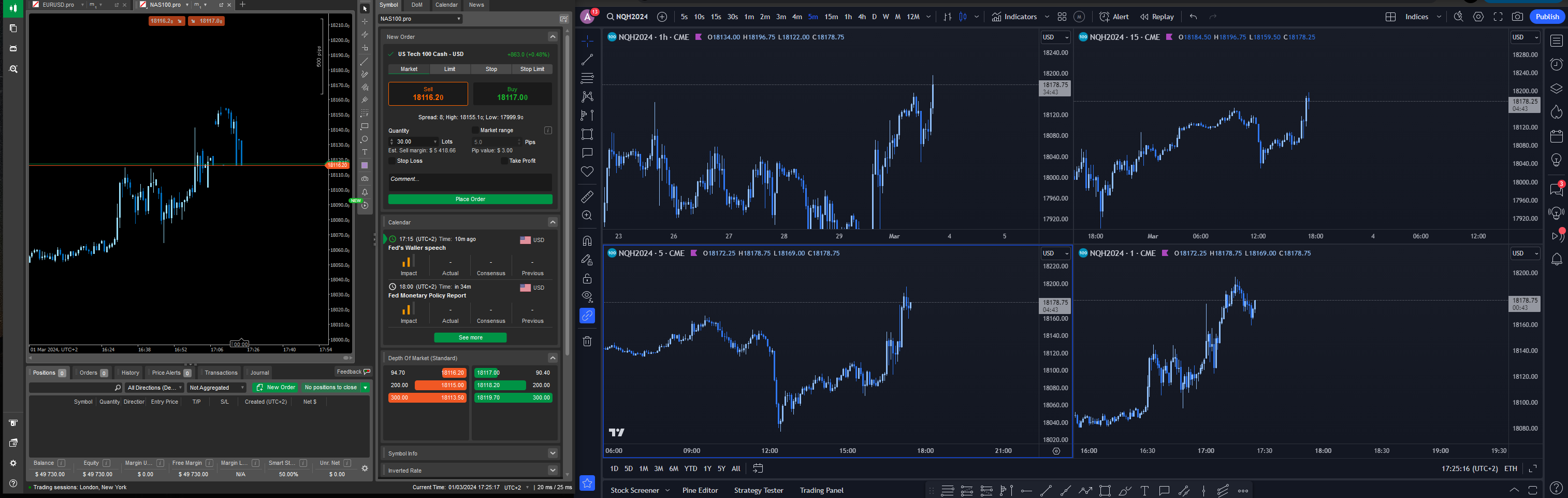
Task: Toggle TradingView lock all drawings
Action: click(587, 279)
